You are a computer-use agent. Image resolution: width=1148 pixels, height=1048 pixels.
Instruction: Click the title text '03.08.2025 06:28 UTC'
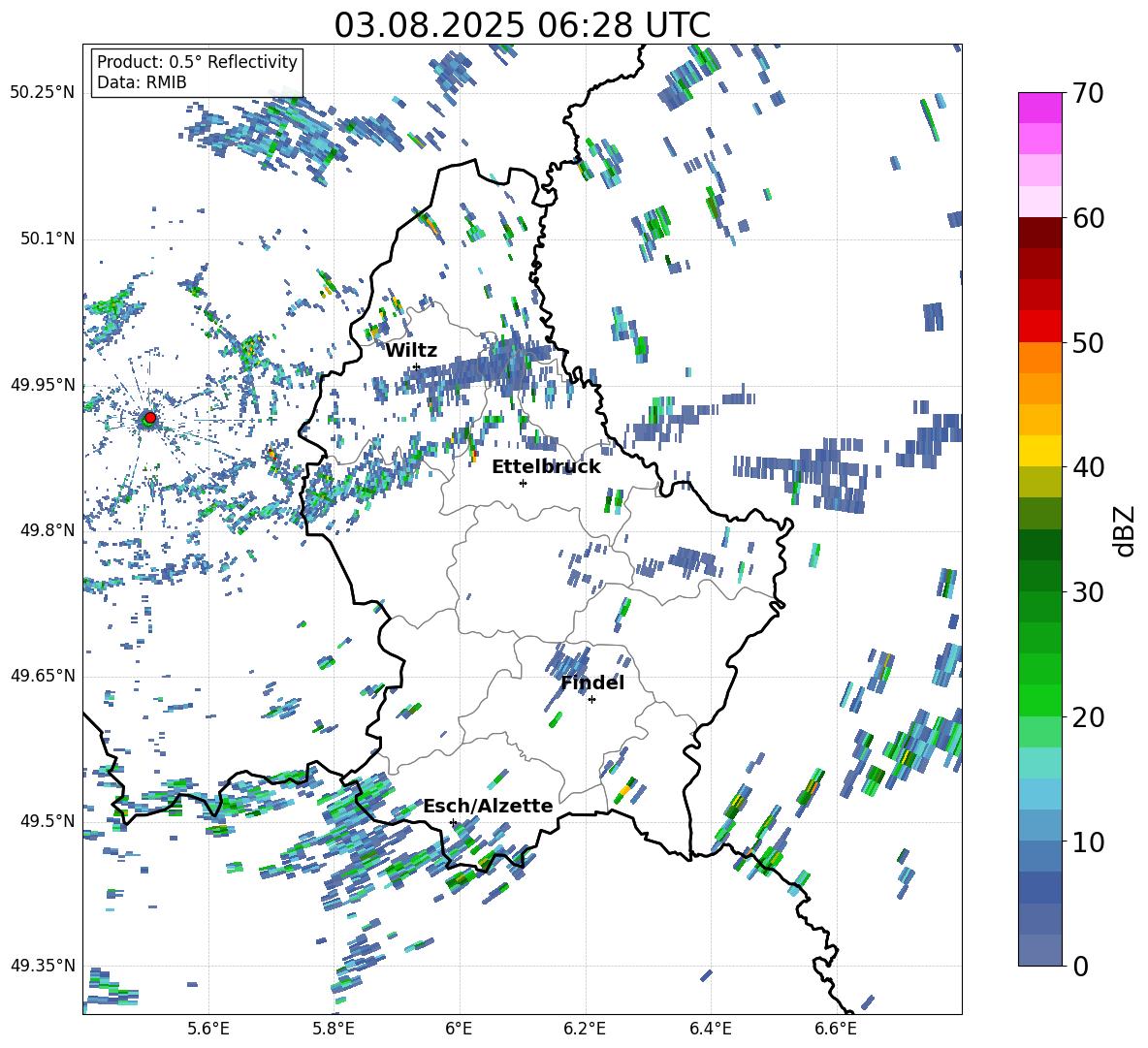click(x=522, y=25)
